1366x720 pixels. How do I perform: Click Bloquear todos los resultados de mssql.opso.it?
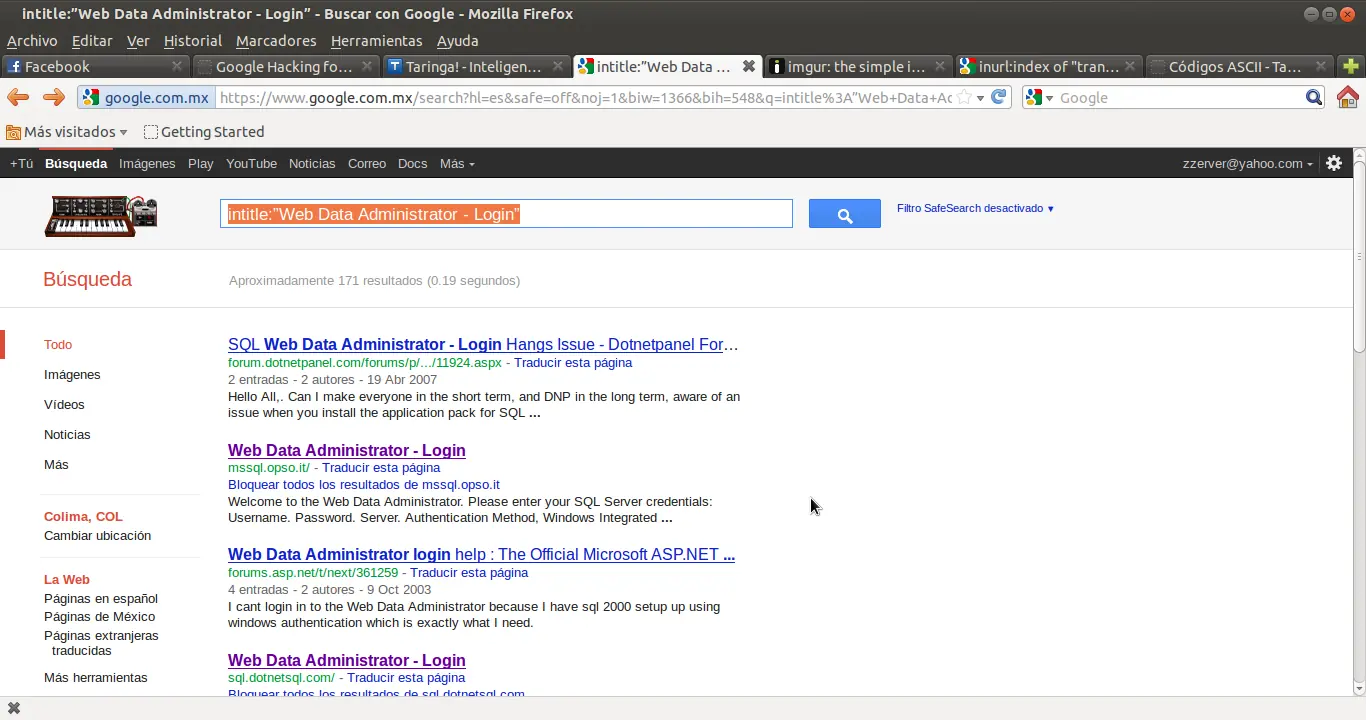tap(364, 484)
